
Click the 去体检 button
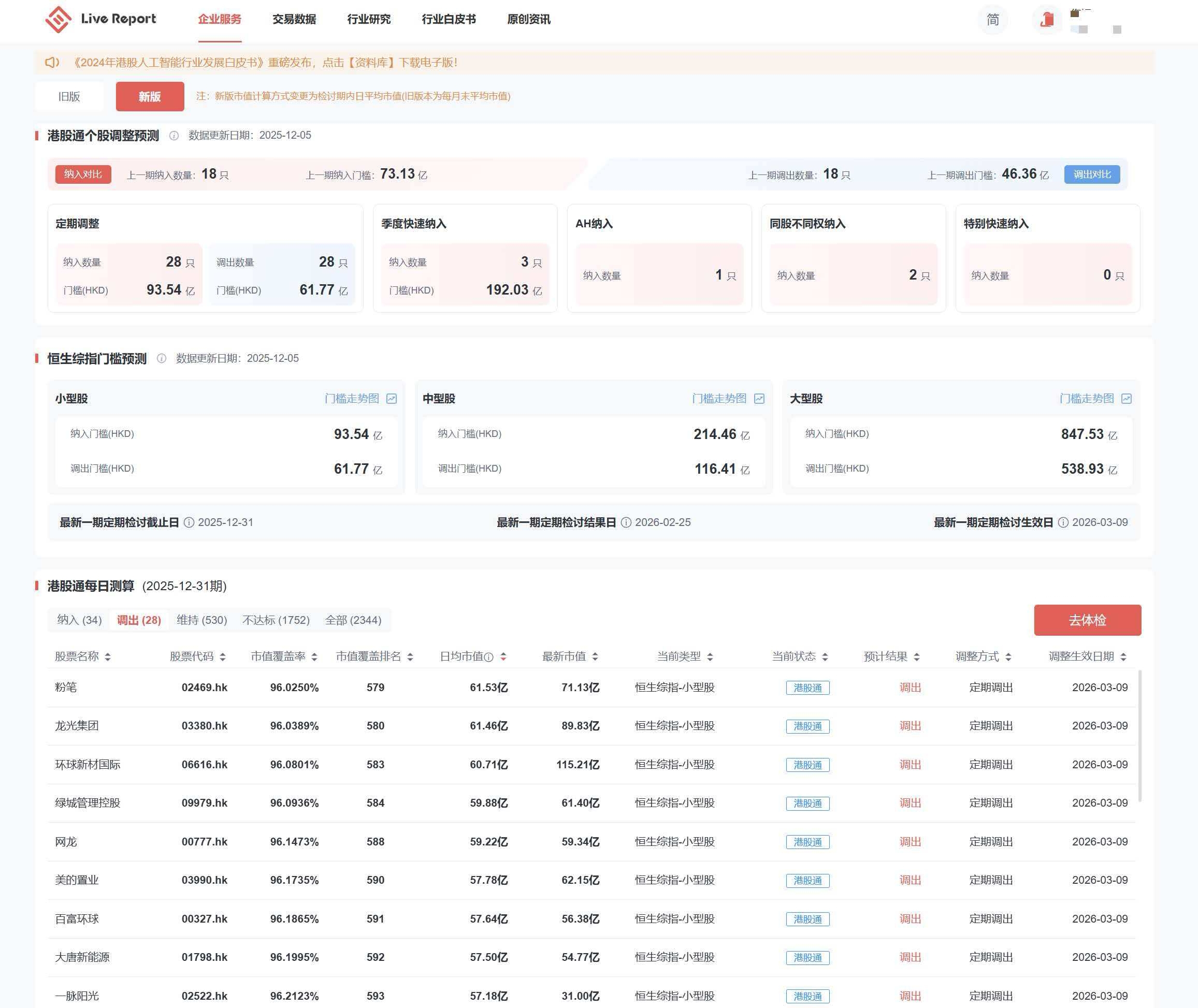[x=1087, y=620]
